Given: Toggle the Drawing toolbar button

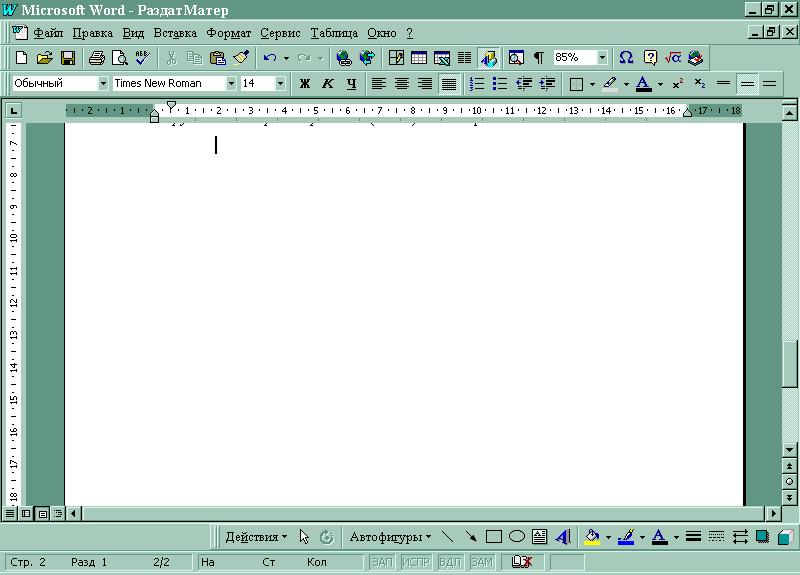Looking at the screenshot, I should point(488,58).
